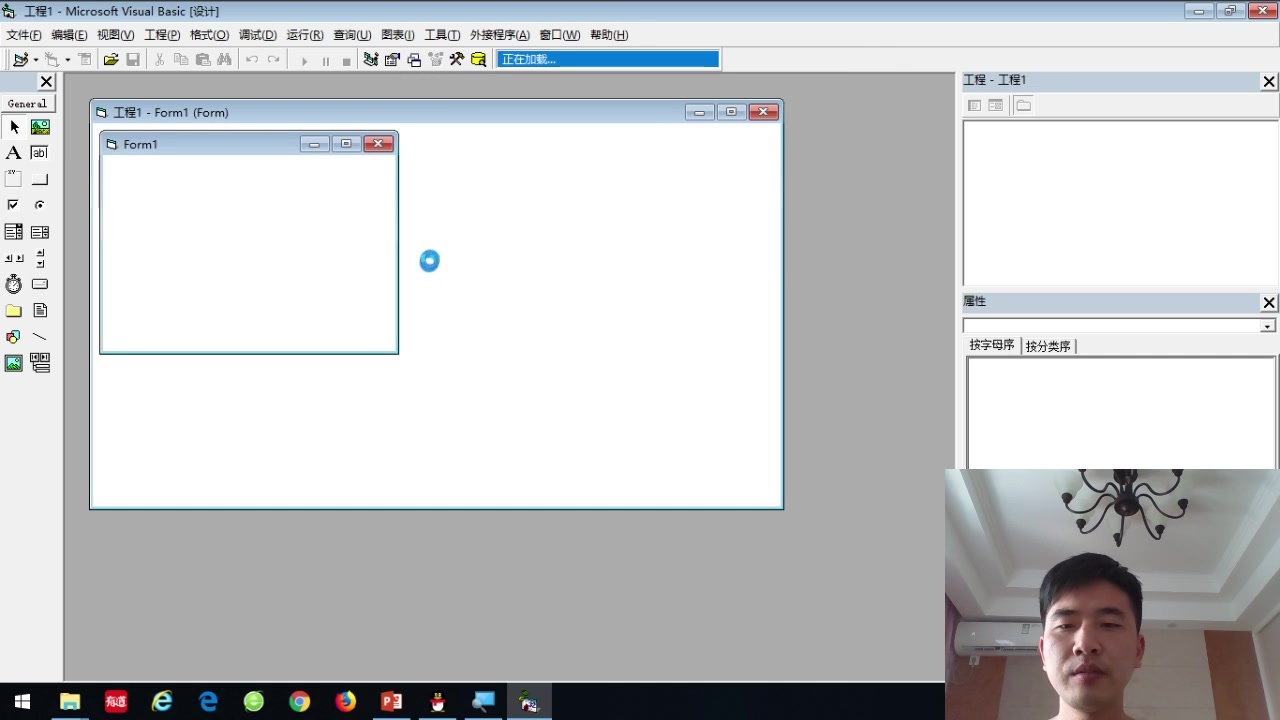The height and width of the screenshot is (720, 1280).
Task: Click the Undo toolbar icon
Action: click(x=252, y=60)
